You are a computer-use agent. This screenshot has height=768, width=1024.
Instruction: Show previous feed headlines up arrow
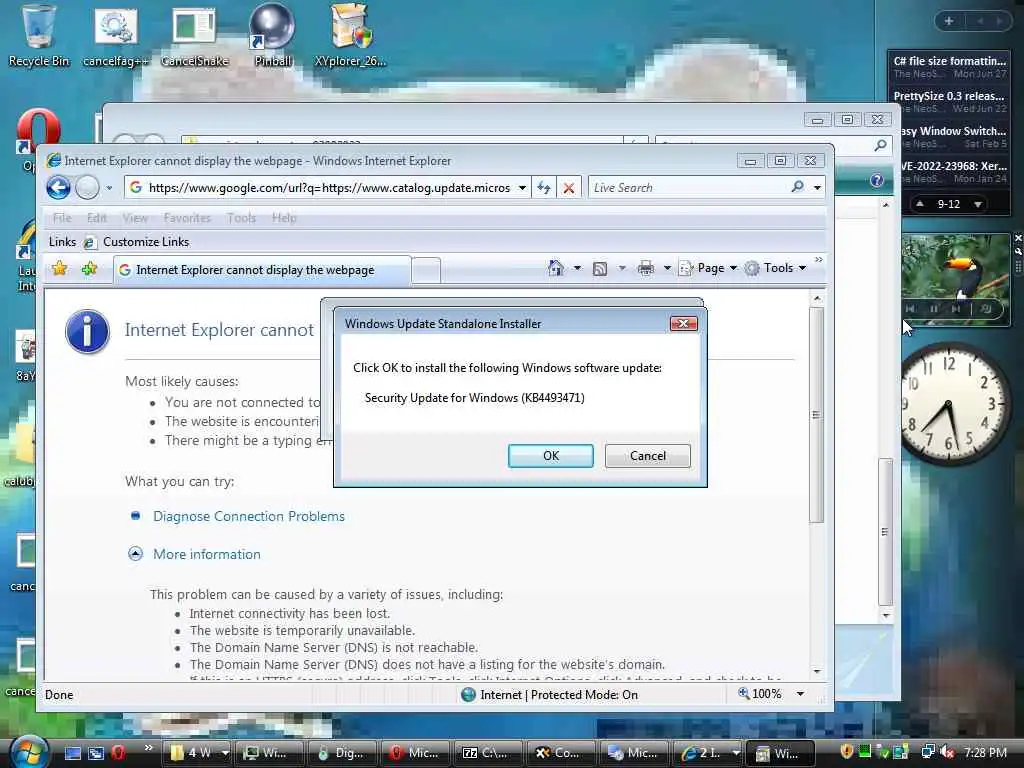click(x=920, y=204)
